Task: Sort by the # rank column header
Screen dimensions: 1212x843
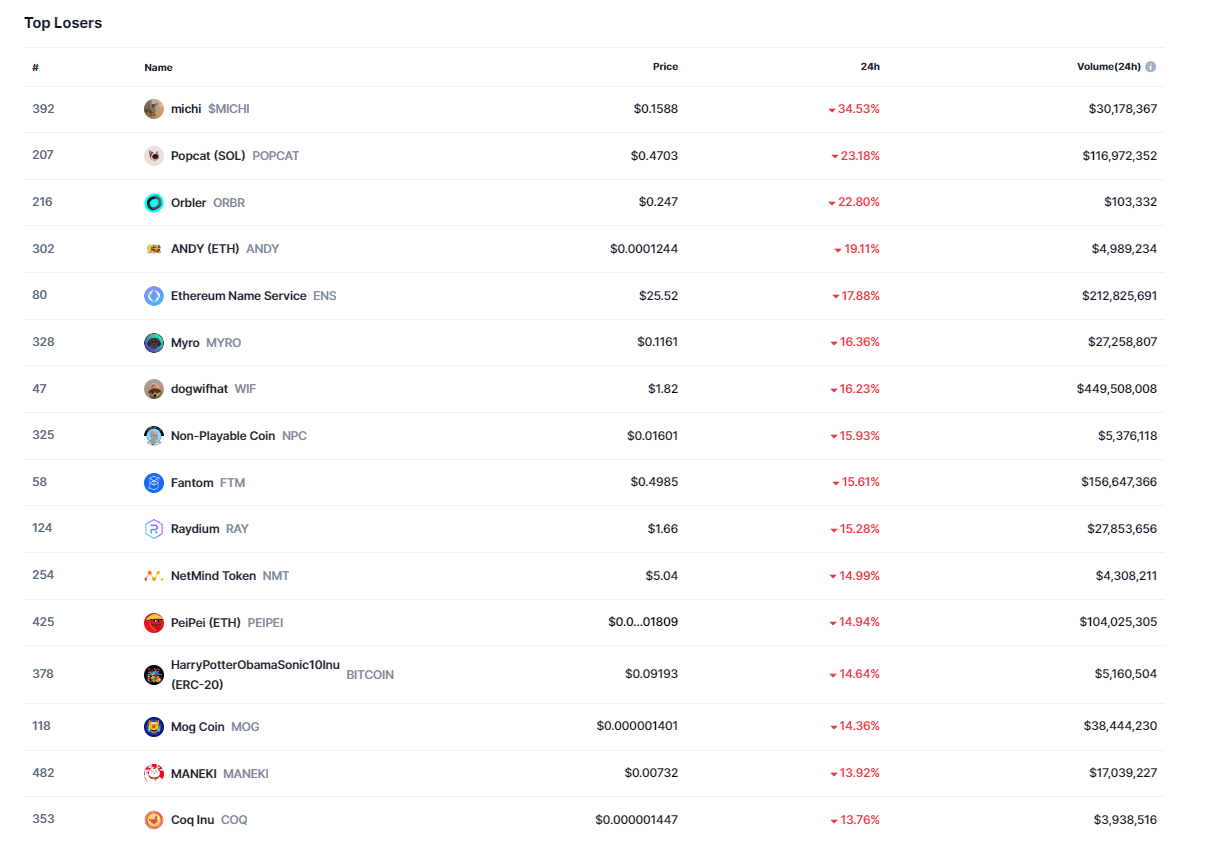Action: pyautogui.click(x=35, y=67)
